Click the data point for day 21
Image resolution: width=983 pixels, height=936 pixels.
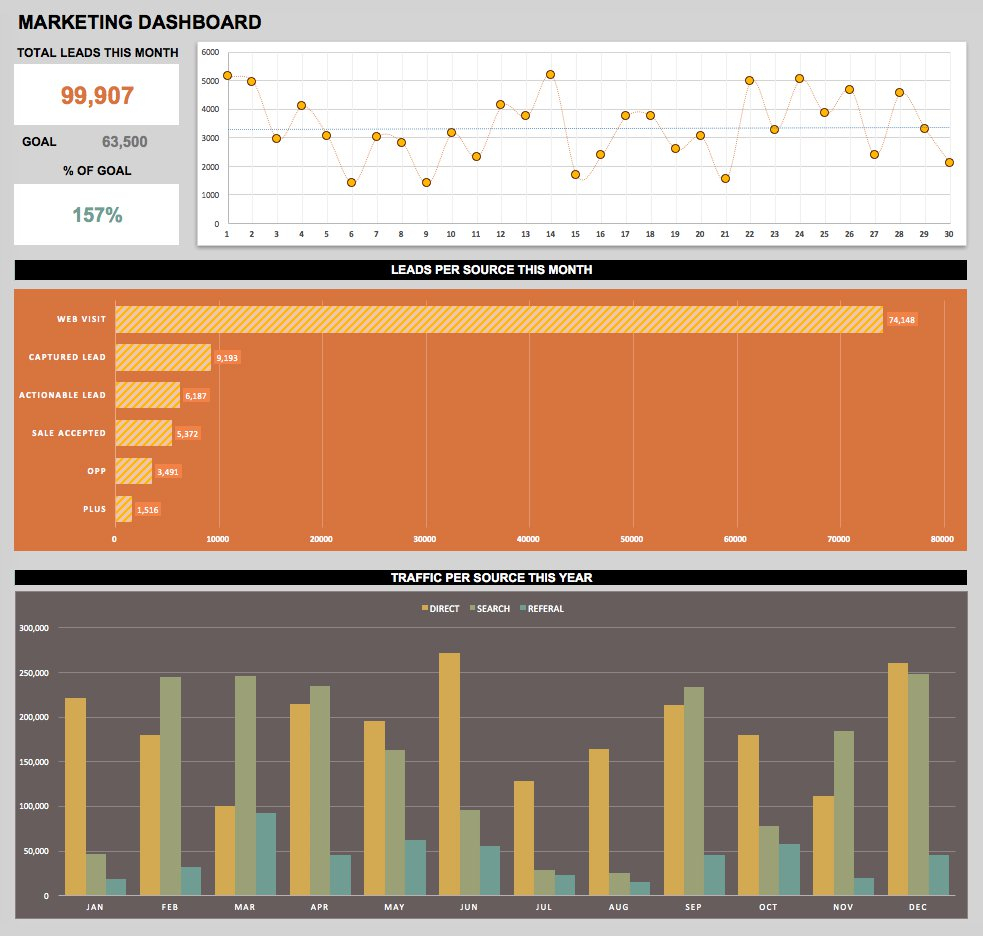[726, 178]
